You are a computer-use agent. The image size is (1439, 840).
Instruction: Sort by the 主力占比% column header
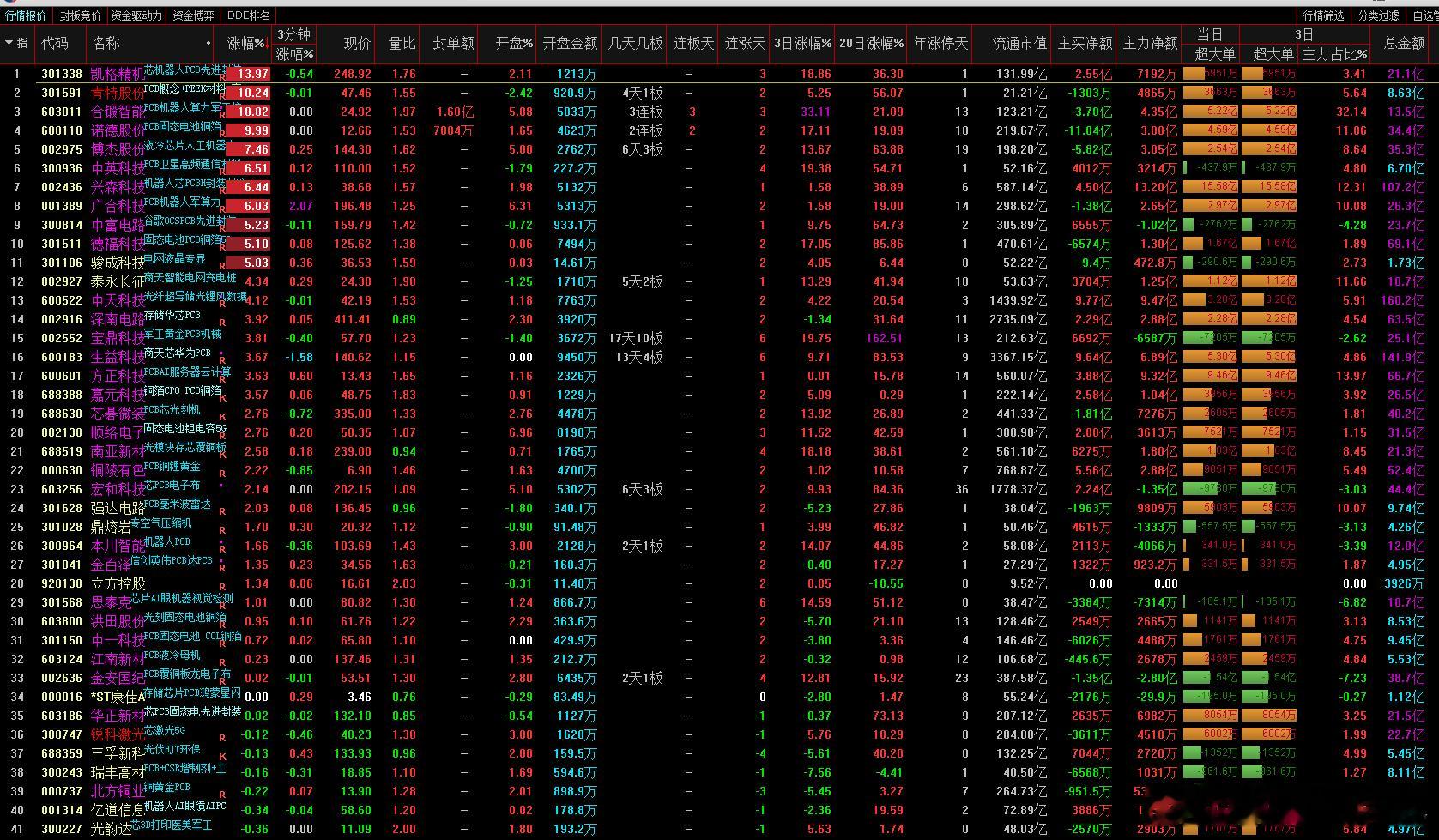(x=1335, y=54)
